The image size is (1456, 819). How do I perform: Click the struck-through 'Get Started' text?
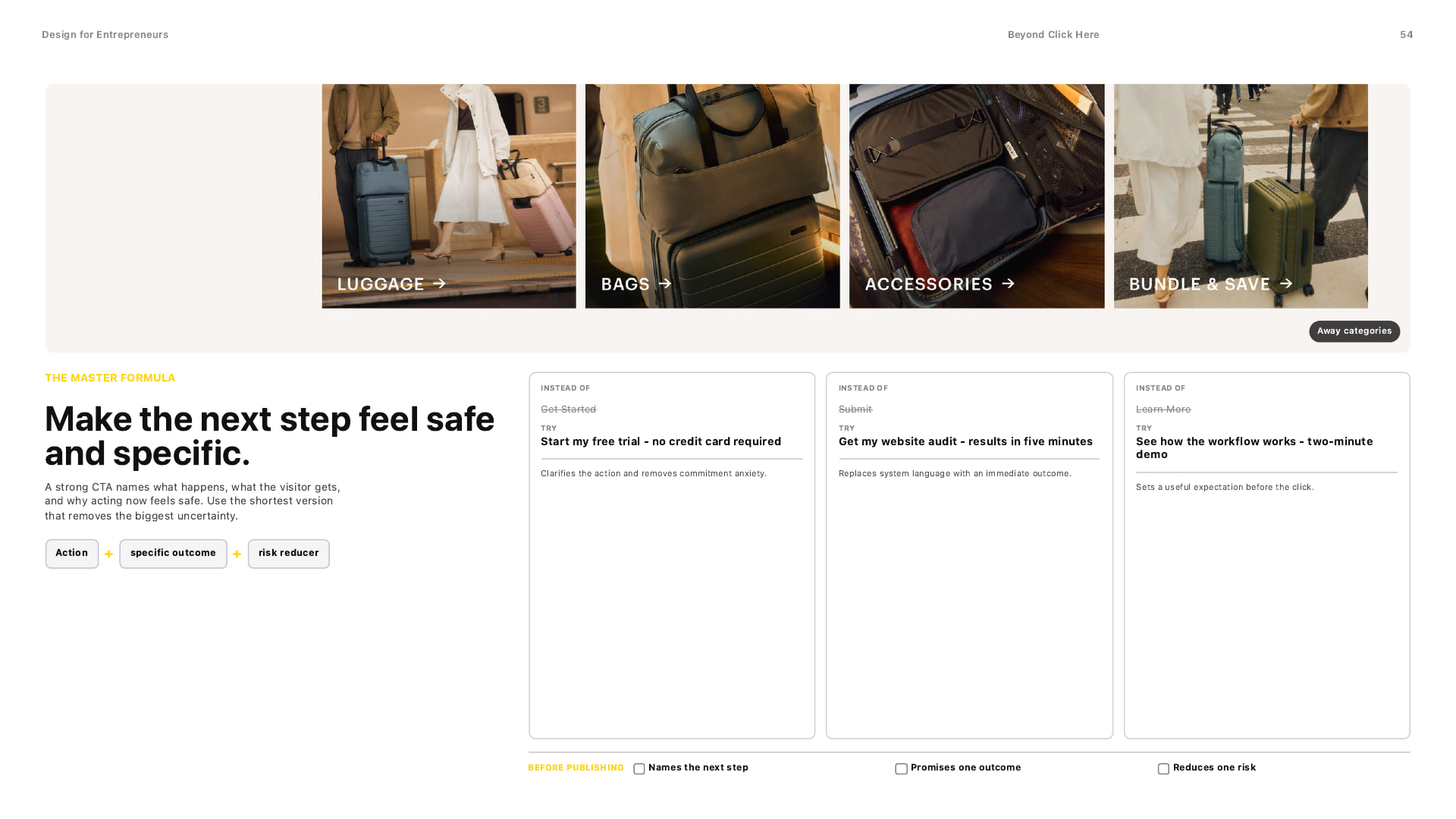pyautogui.click(x=568, y=409)
